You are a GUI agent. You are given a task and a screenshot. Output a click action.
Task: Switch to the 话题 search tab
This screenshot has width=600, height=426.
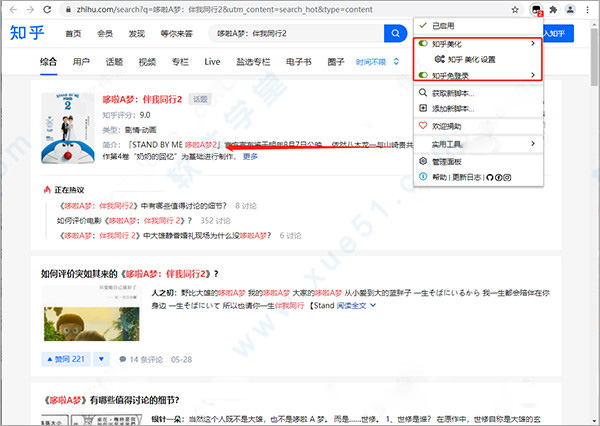click(x=114, y=62)
